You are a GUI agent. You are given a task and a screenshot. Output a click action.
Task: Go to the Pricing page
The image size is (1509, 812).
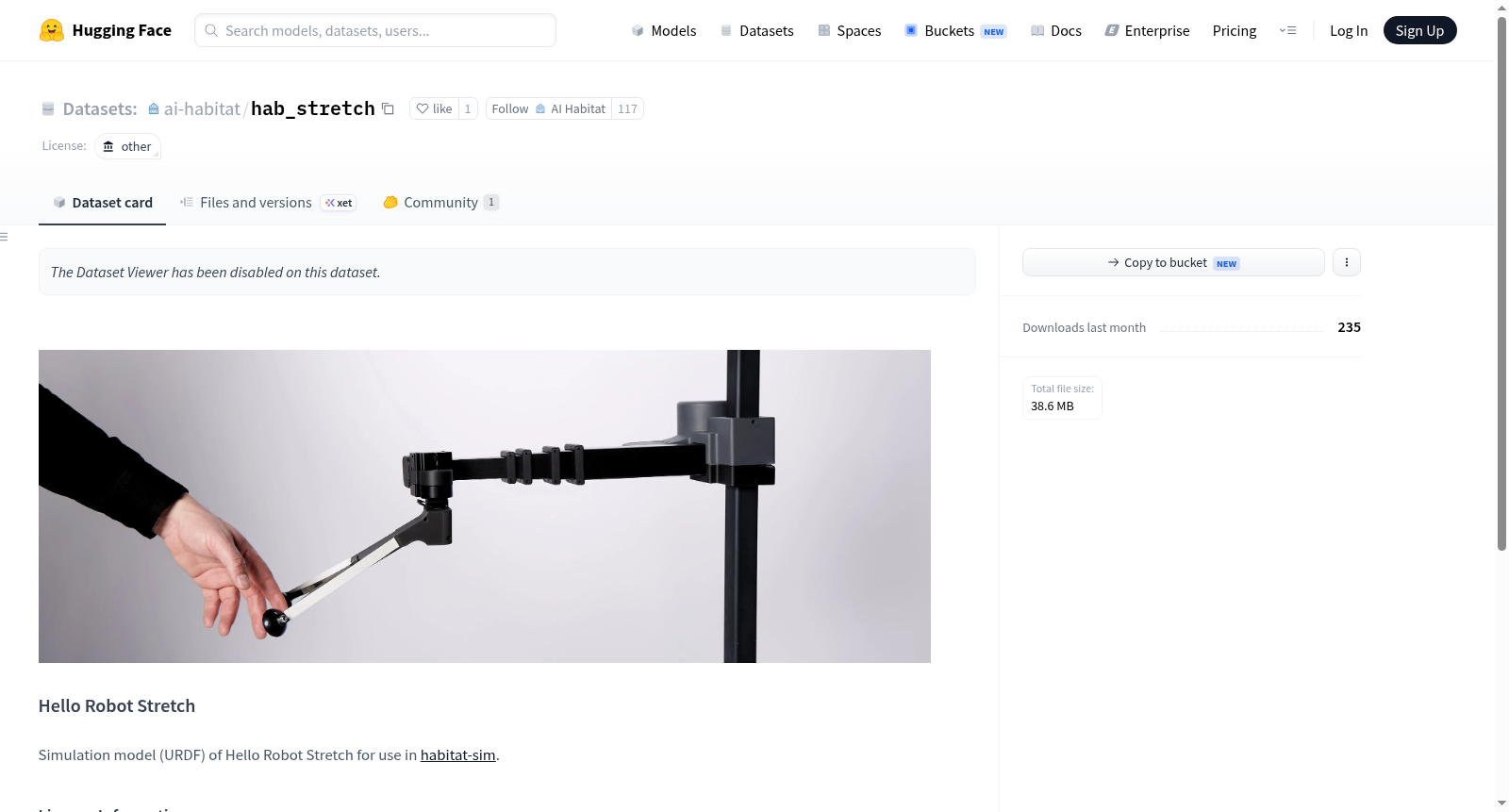1235,30
